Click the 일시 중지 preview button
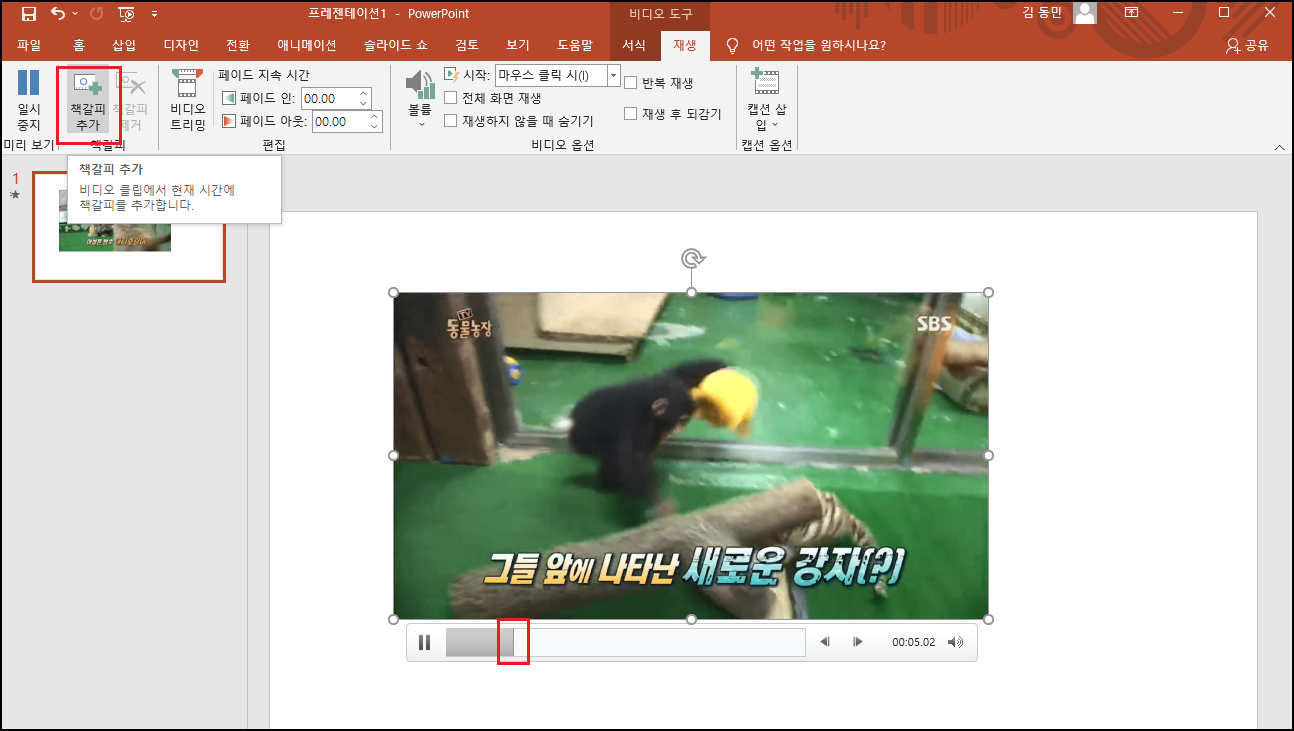Viewport: 1294px width, 731px height. click(x=29, y=100)
